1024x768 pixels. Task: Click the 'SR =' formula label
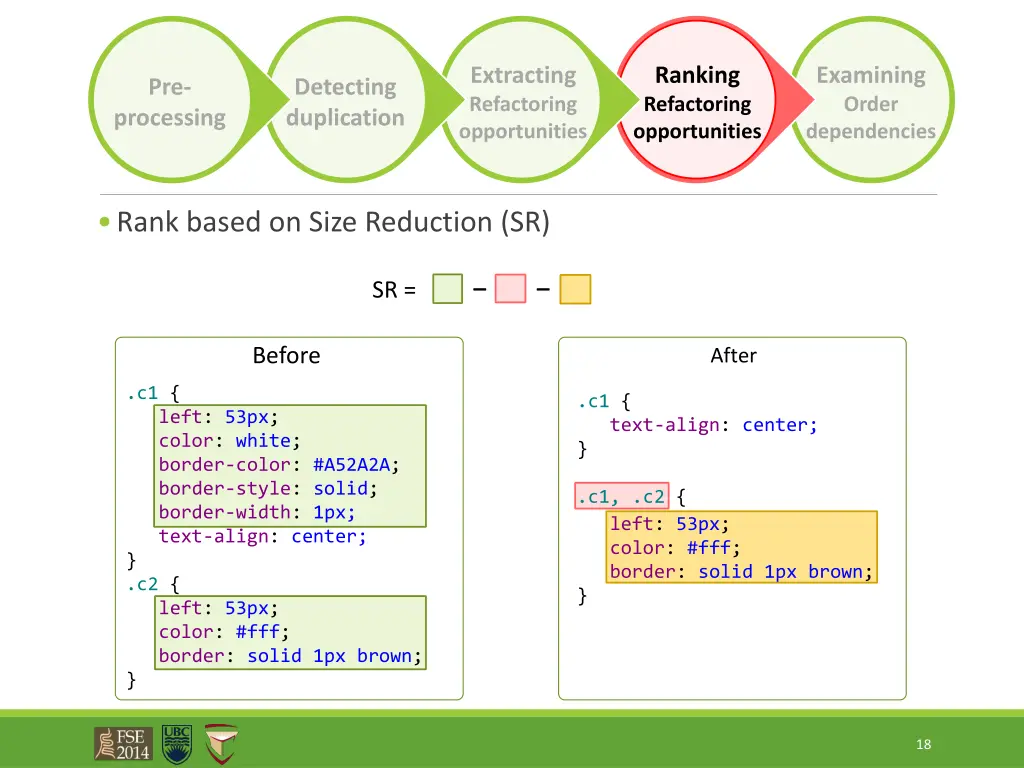394,289
